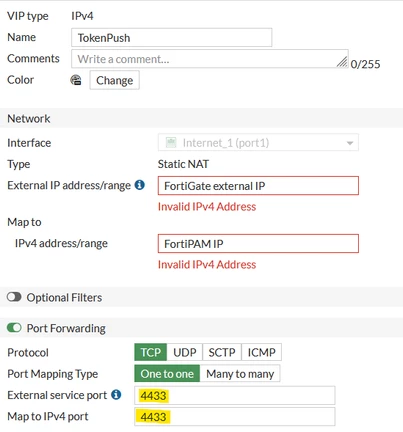403x432 pixels.
Task: Open the Interface dropdown arrow
Action: click(350, 143)
